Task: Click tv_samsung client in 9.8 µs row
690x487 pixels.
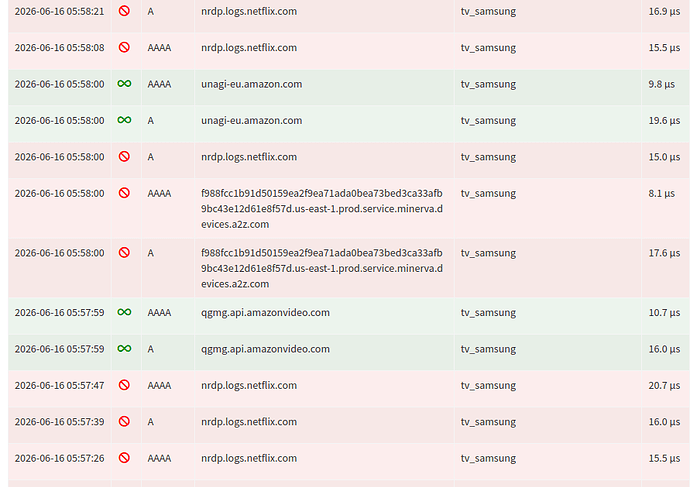Action: point(488,84)
